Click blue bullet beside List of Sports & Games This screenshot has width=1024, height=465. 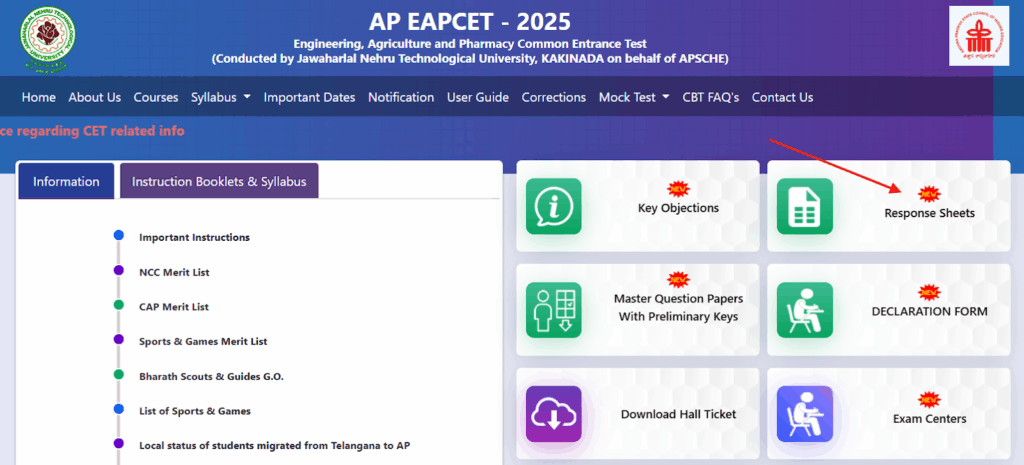[x=118, y=409]
